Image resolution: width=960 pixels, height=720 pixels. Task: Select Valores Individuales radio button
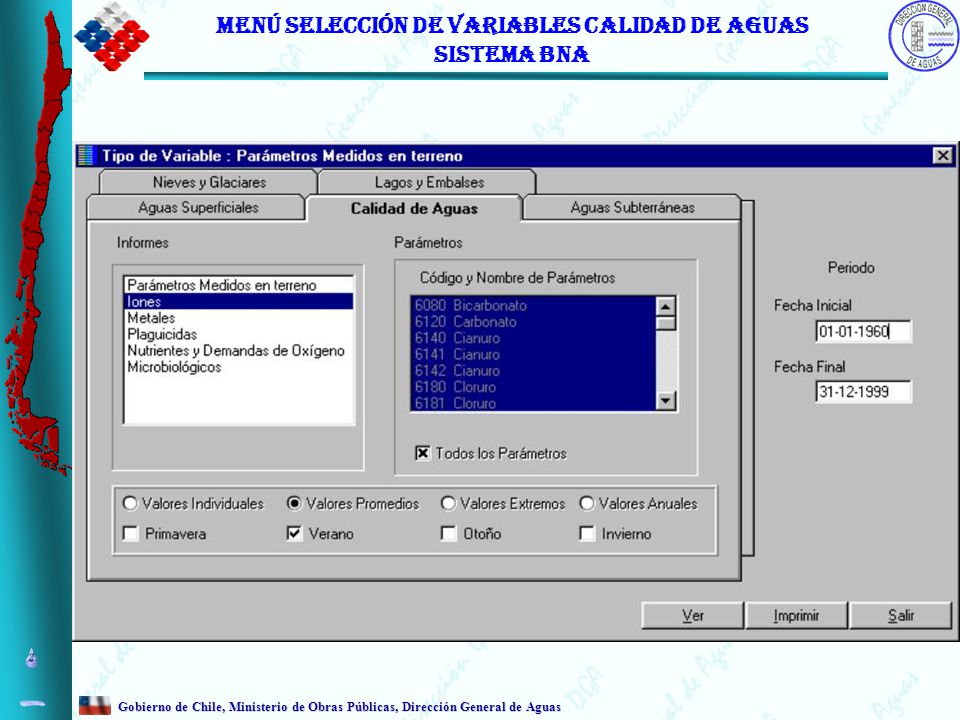coord(130,503)
